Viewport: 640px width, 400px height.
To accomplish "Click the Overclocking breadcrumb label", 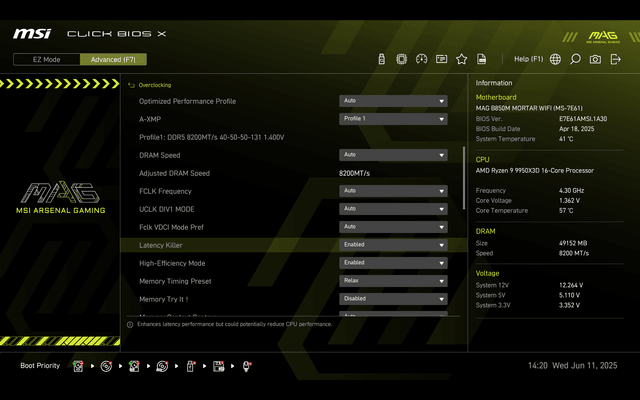I will [155, 85].
